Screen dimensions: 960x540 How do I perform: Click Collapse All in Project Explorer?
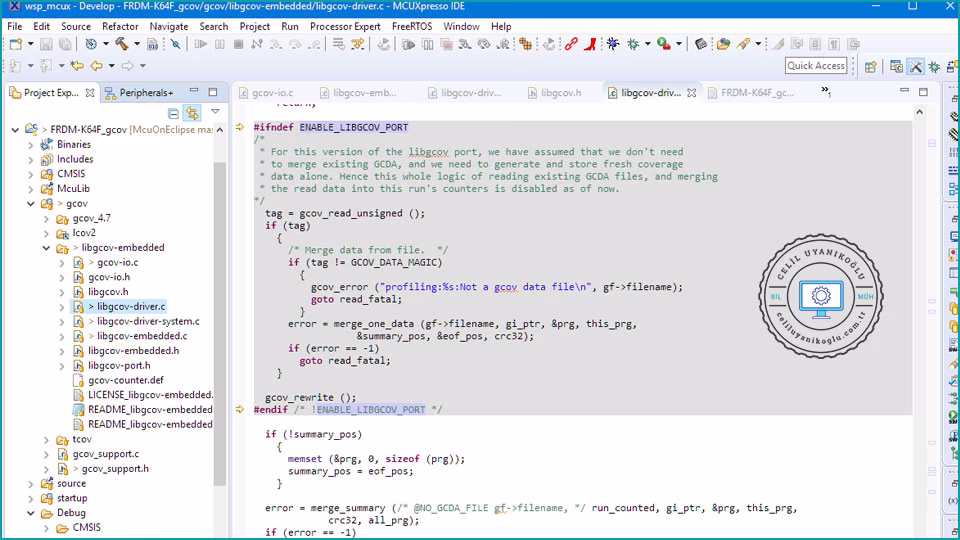(173, 113)
